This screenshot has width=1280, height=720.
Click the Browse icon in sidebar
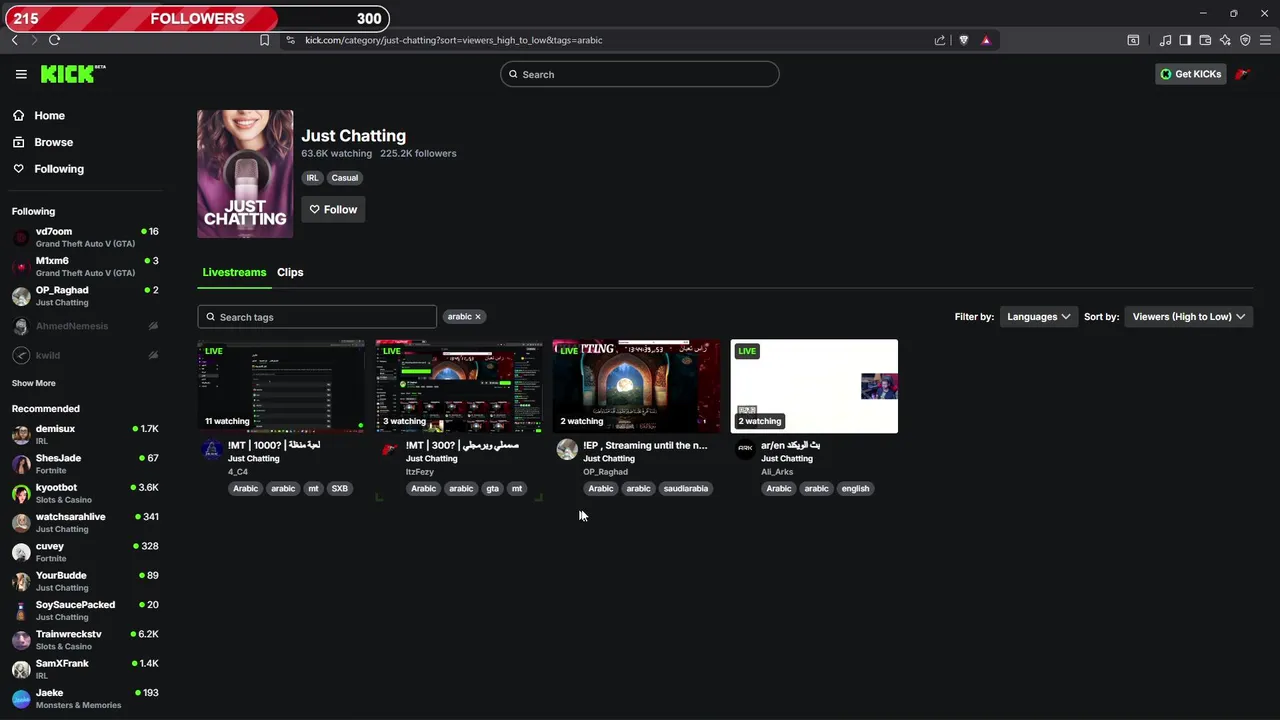point(19,142)
